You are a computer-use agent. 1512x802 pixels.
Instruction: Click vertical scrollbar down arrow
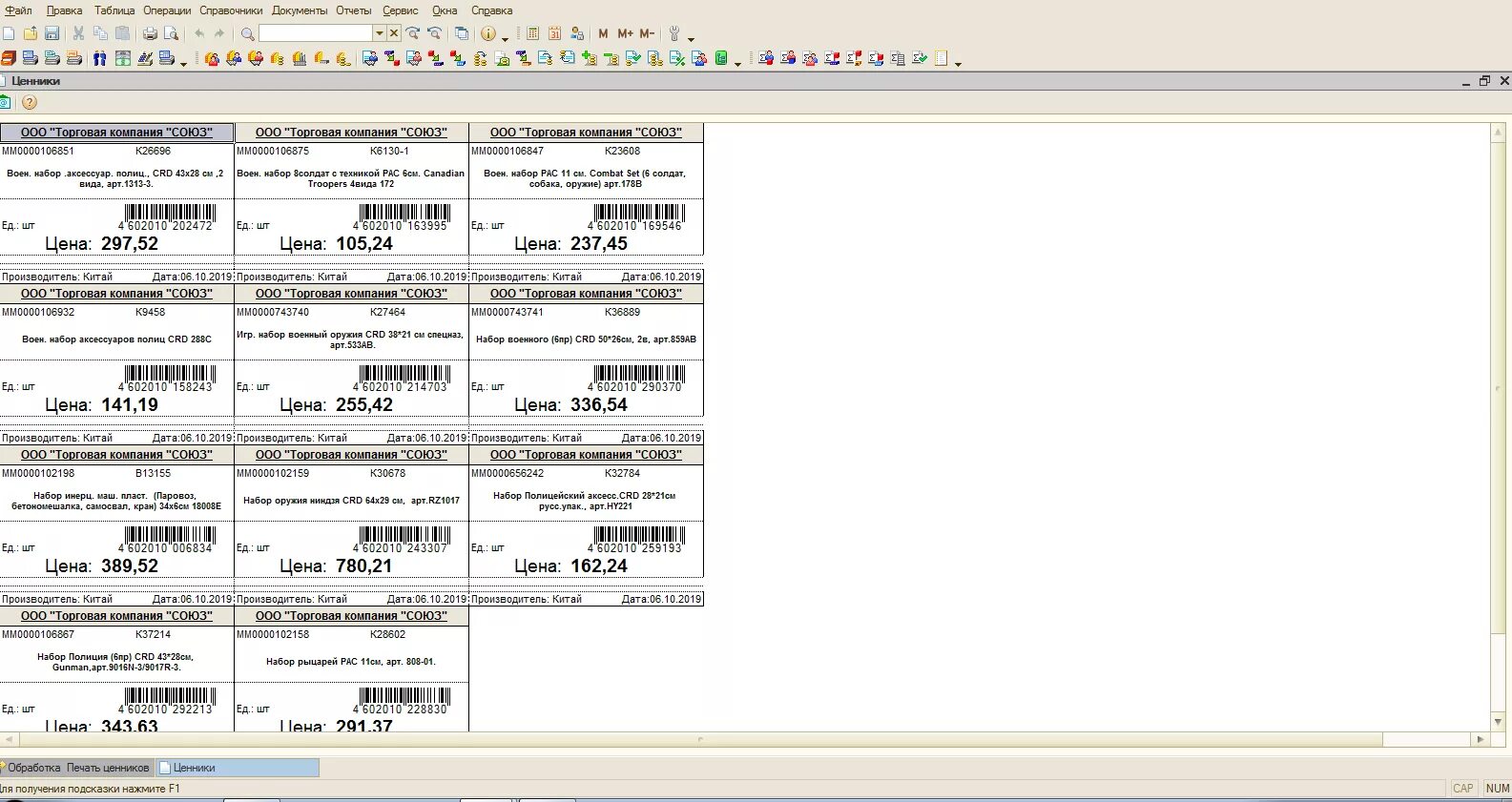point(1498,722)
